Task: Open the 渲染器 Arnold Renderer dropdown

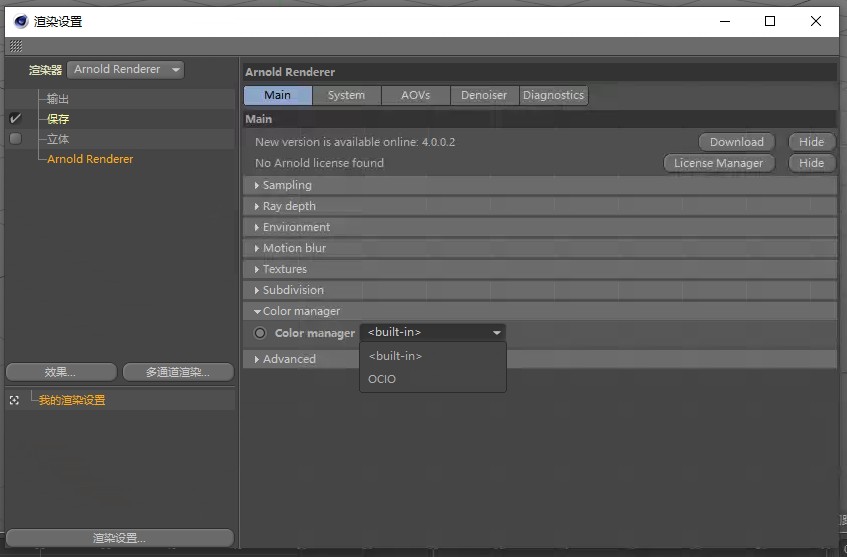Action: pos(125,70)
